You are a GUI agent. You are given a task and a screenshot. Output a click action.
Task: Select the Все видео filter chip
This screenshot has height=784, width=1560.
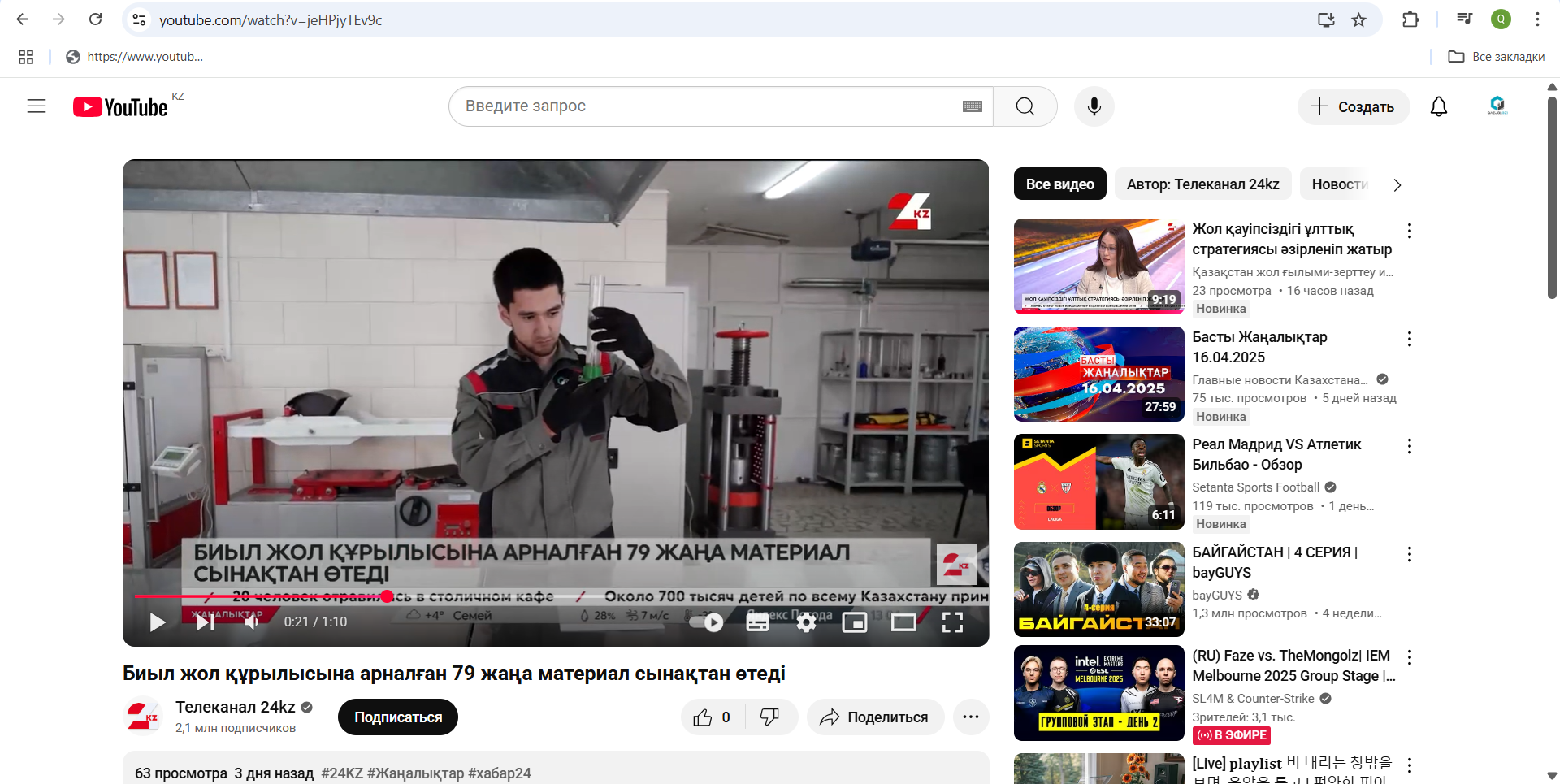[x=1059, y=184]
